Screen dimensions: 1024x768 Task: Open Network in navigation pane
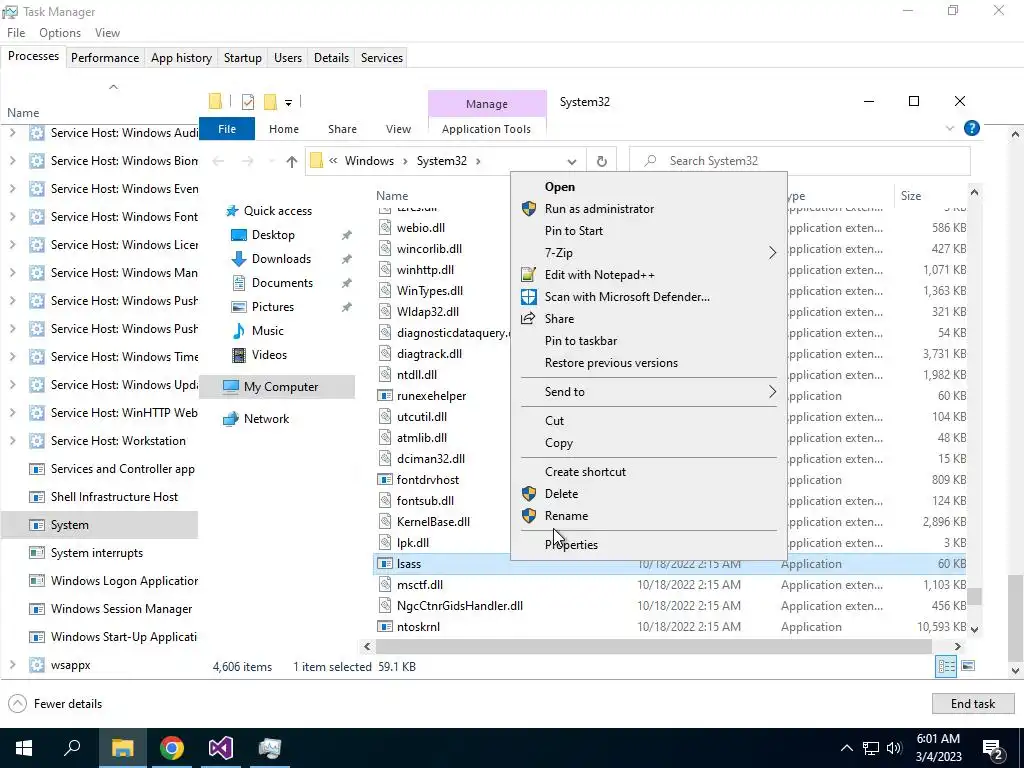(x=266, y=419)
